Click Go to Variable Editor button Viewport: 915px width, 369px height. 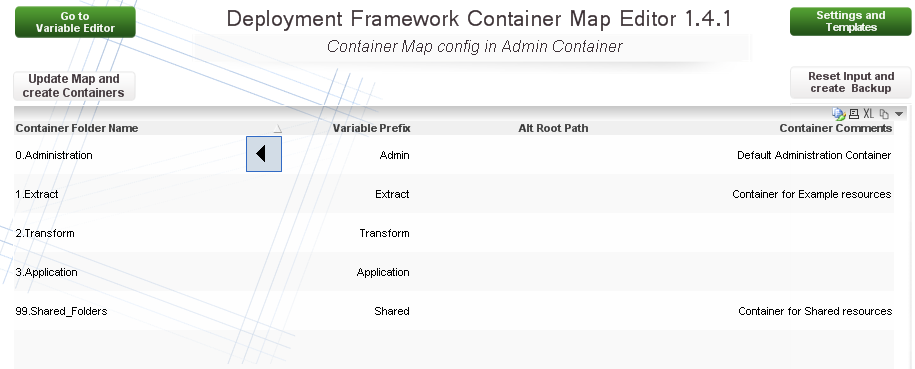(75, 22)
